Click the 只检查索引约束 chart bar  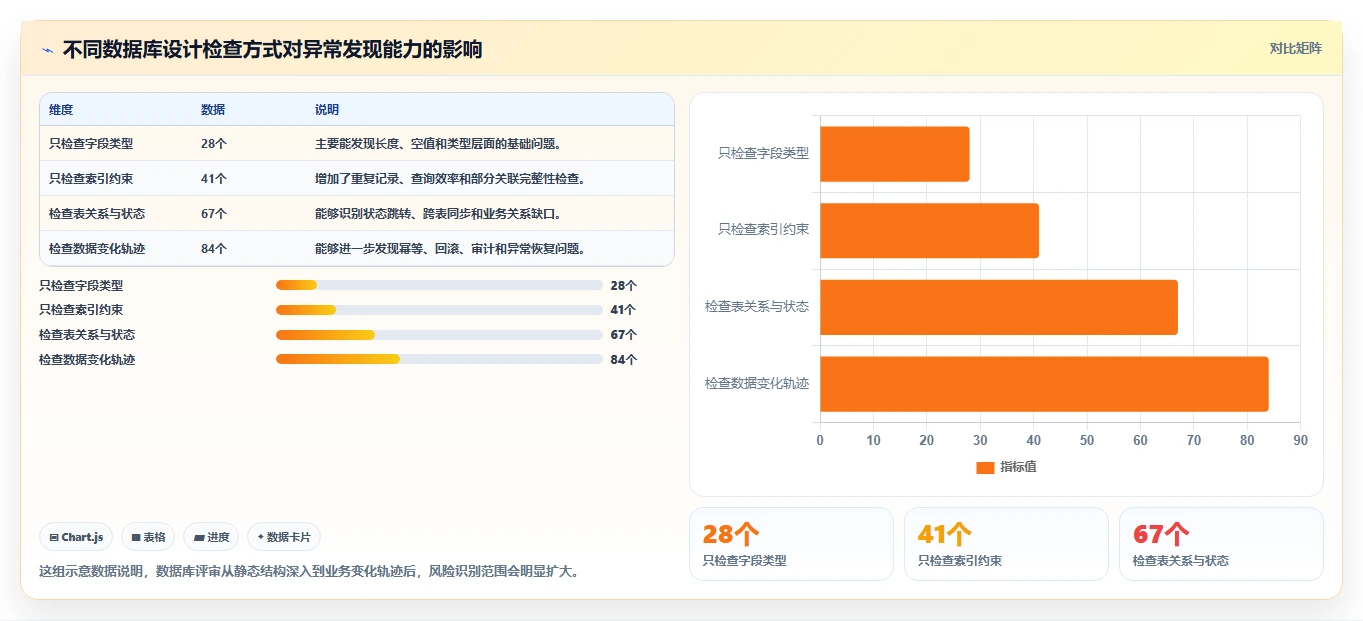pyautogui.click(x=929, y=230)
